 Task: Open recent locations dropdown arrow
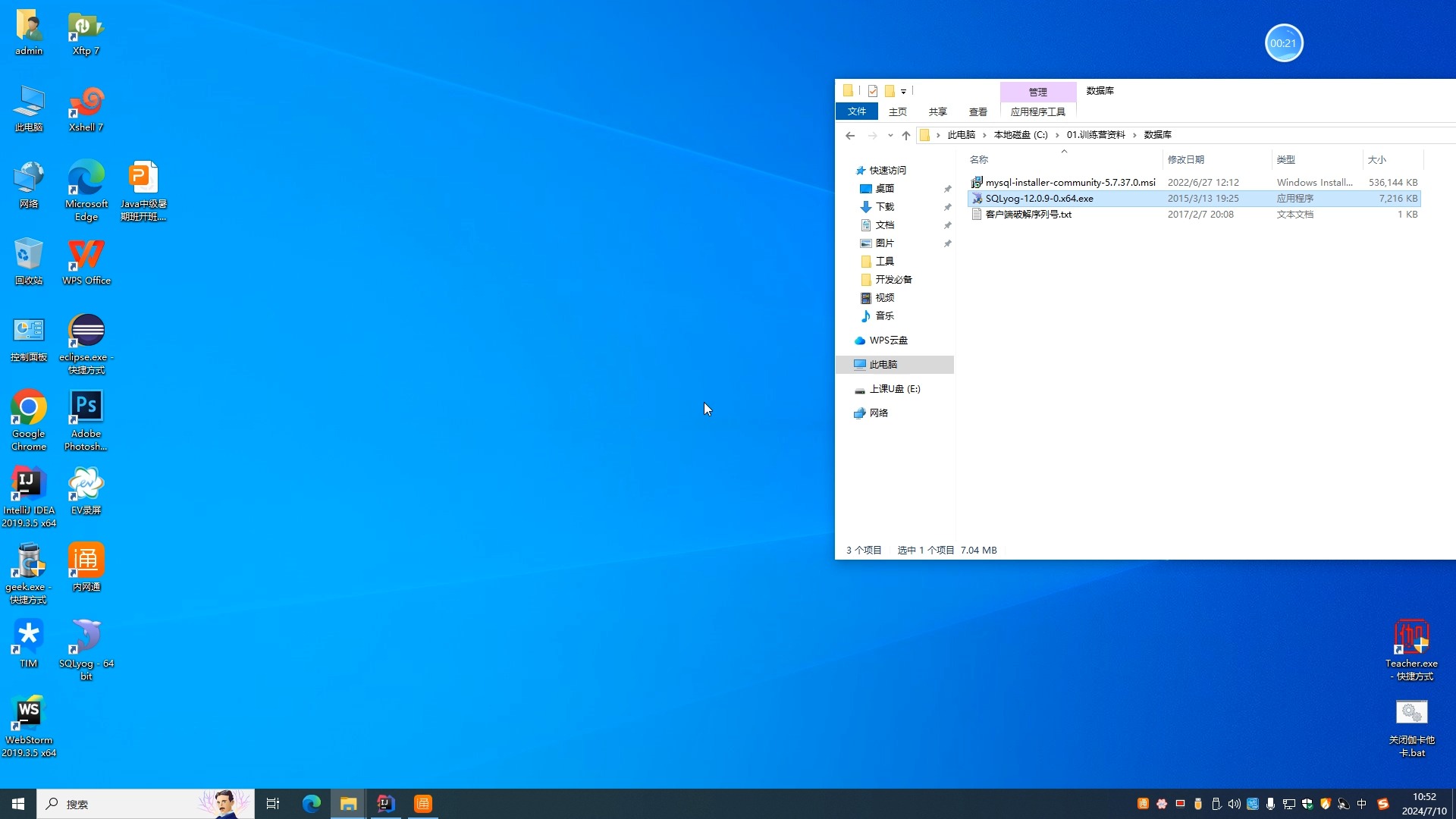[x=890, y=136]
